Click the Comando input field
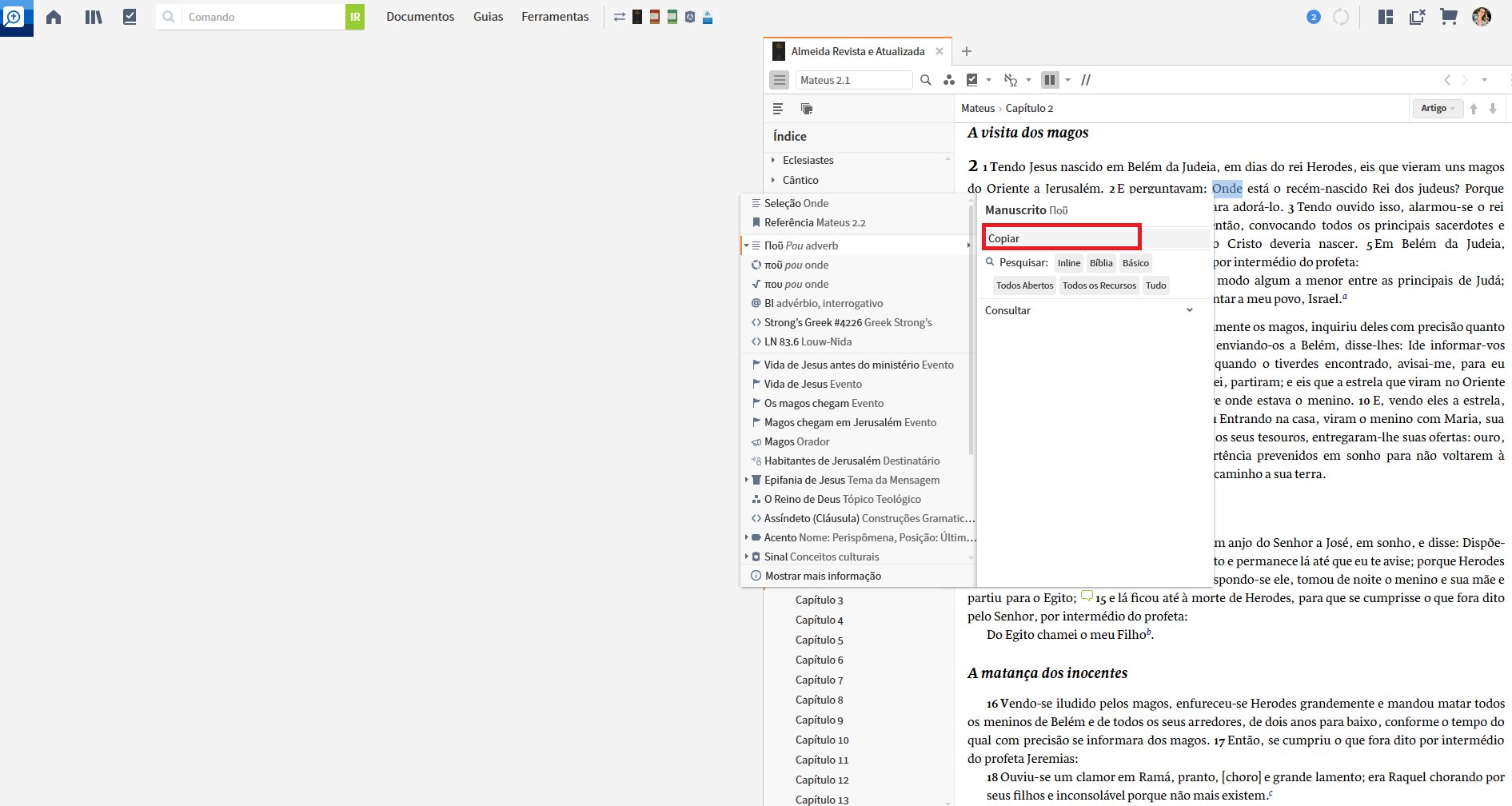 262,17
